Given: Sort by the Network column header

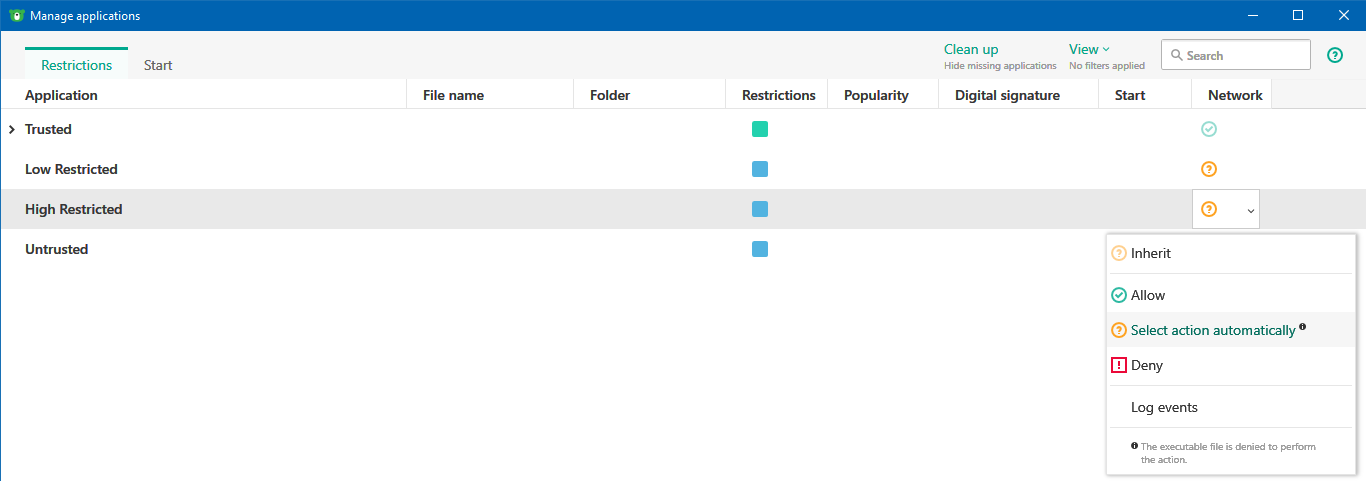Looking at the screenshot, I should coord(1231,95).
